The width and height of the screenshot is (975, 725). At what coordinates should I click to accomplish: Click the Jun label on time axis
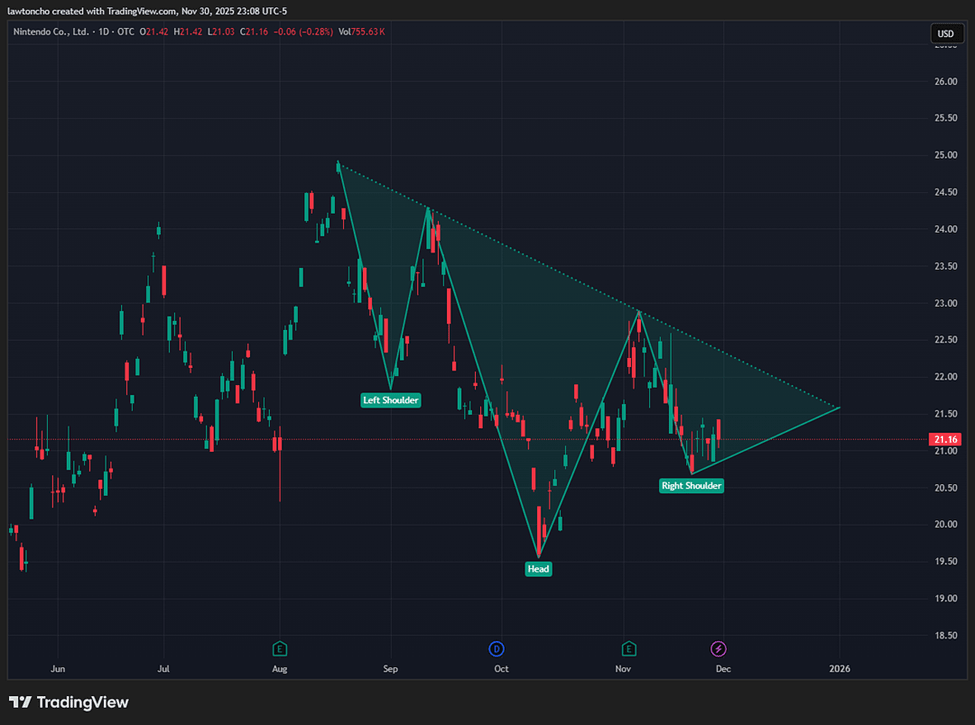tap(58, 669)
